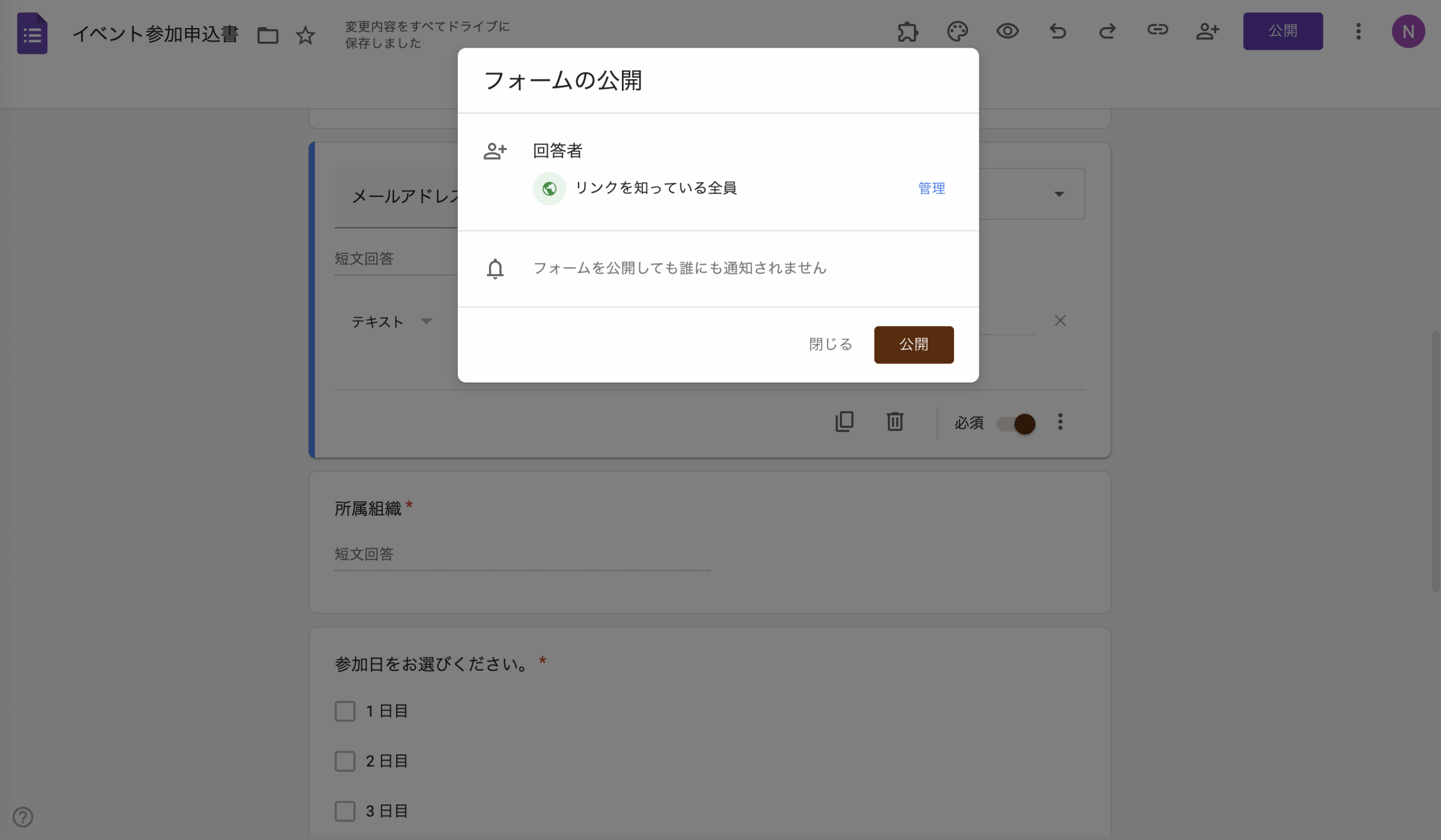Check the 1 日目 checkbox

pos(345,711)
